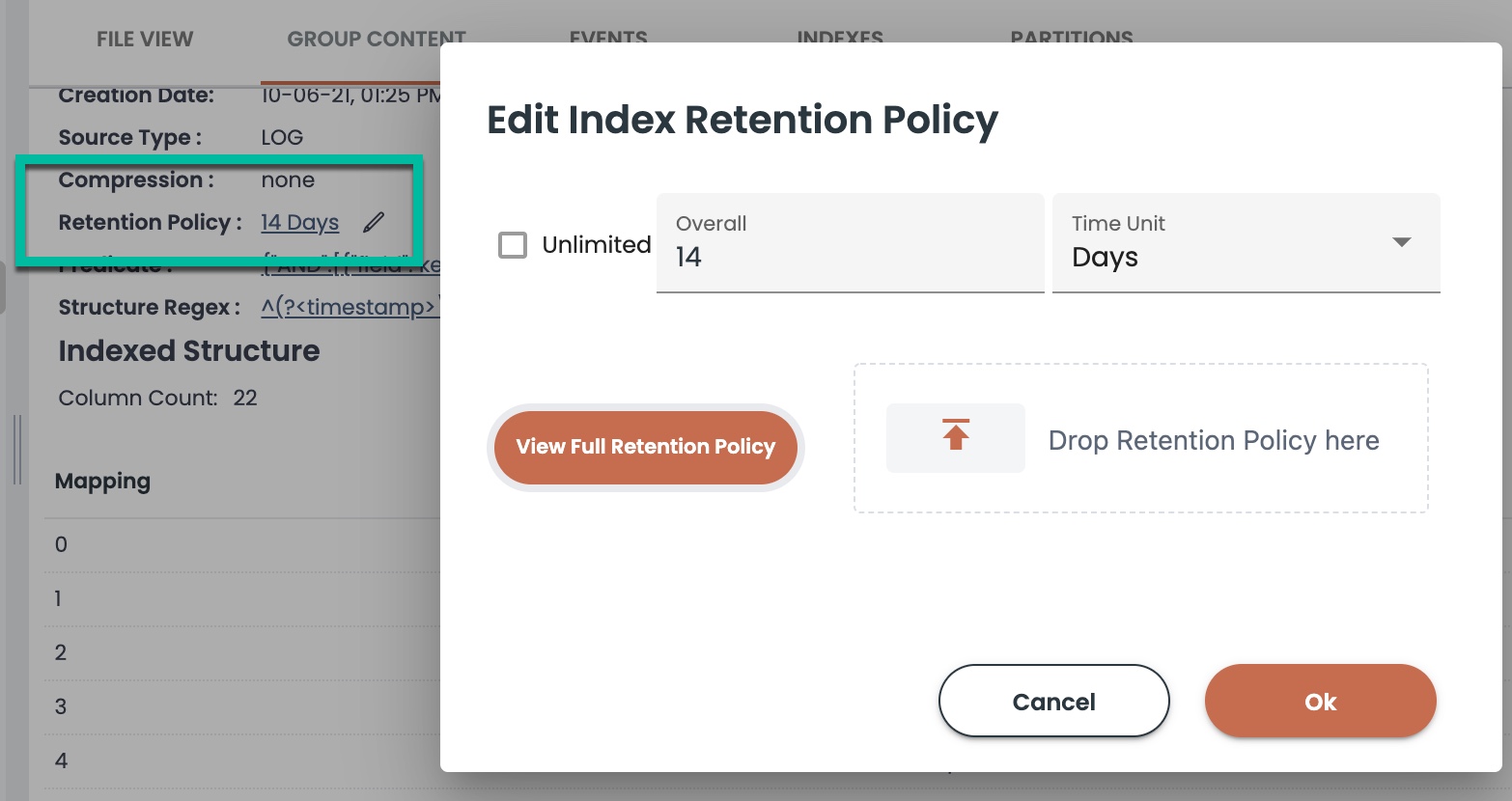Viewport: 1512px width, 801px height.
Task: Open the 14 Days retention policy link
Action: (x=300, y=223)
